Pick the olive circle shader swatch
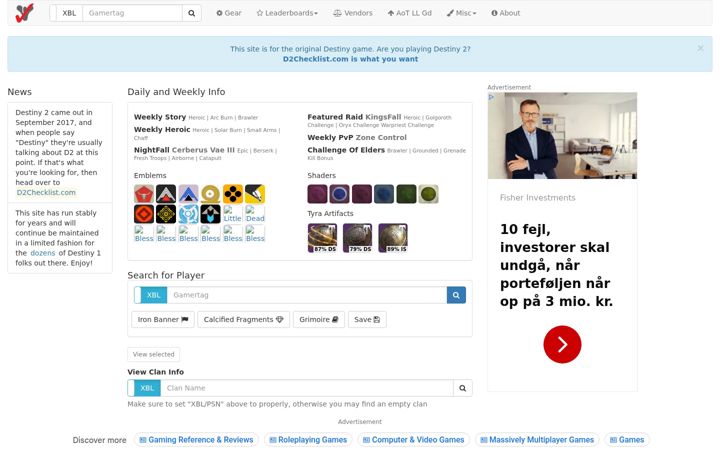This screenshot has width=720, height=450. [428, 194]
